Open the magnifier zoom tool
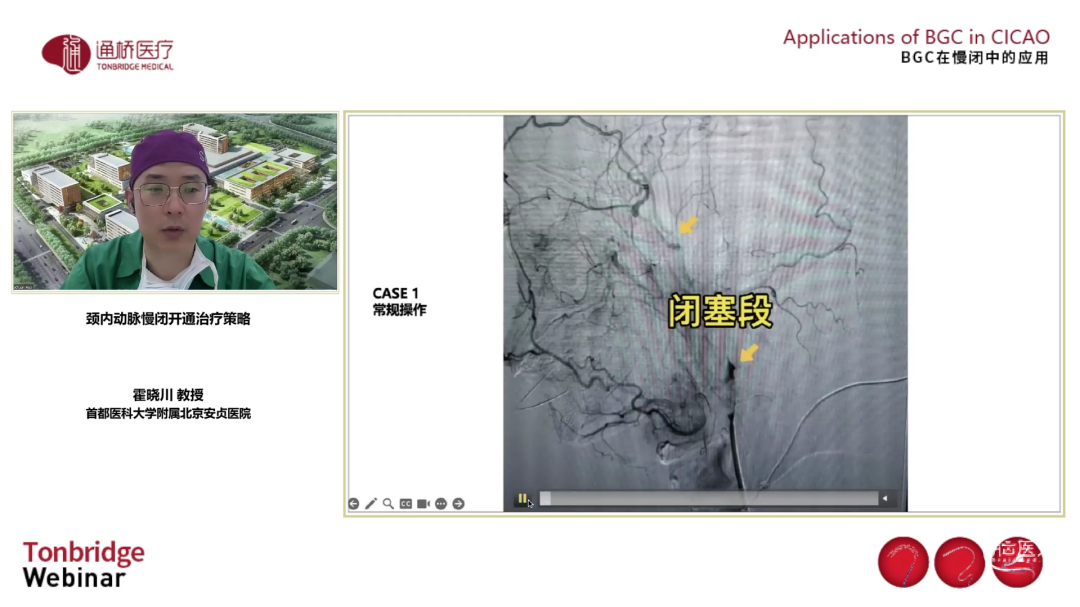1080x607 pixels. tap(388, 504)
